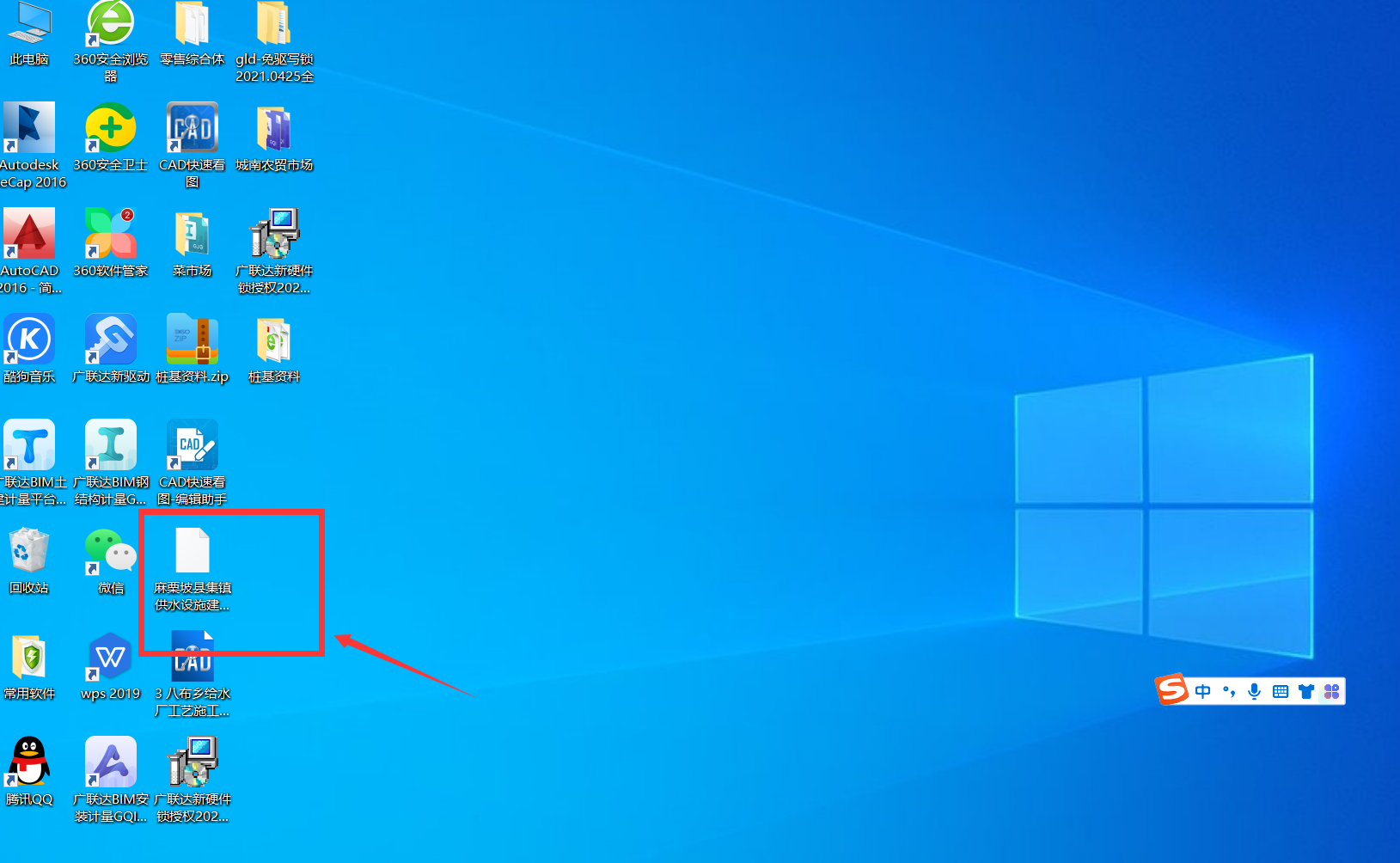Select 广联达BIM钢结构计量 shortcut
The width and height of the screenshot is (1400, 863).
click(111, 462)
